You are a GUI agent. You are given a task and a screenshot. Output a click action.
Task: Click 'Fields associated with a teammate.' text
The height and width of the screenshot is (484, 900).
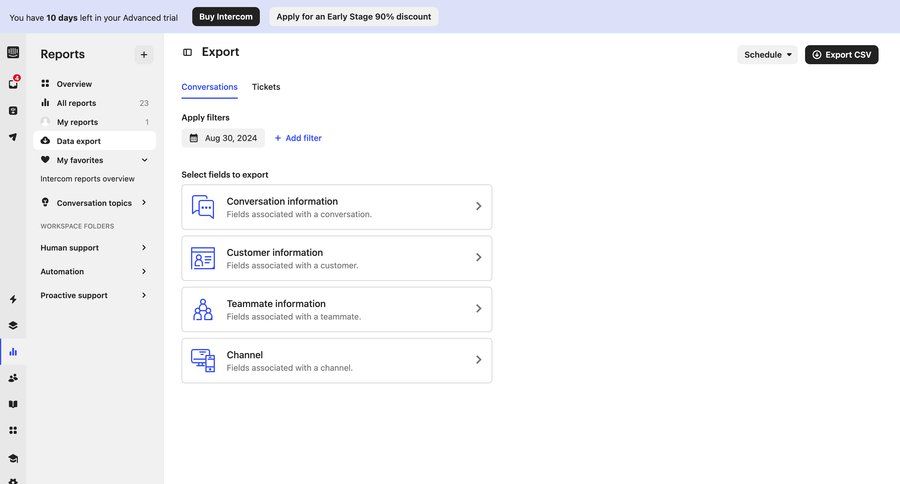pyautogui.click(x=294, y=316)
